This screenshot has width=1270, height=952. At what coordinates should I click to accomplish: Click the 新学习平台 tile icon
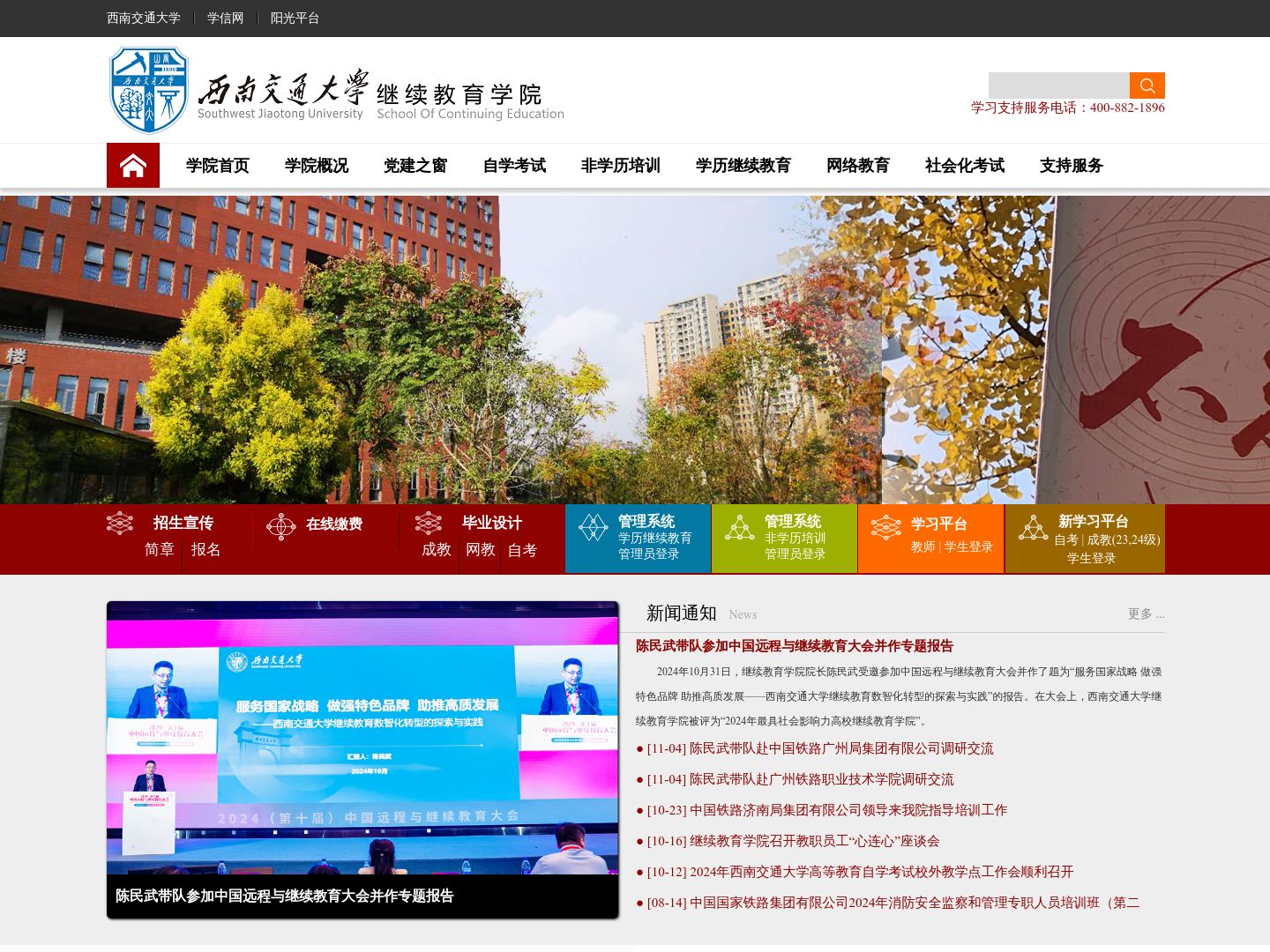click(x=1033, y=527)
